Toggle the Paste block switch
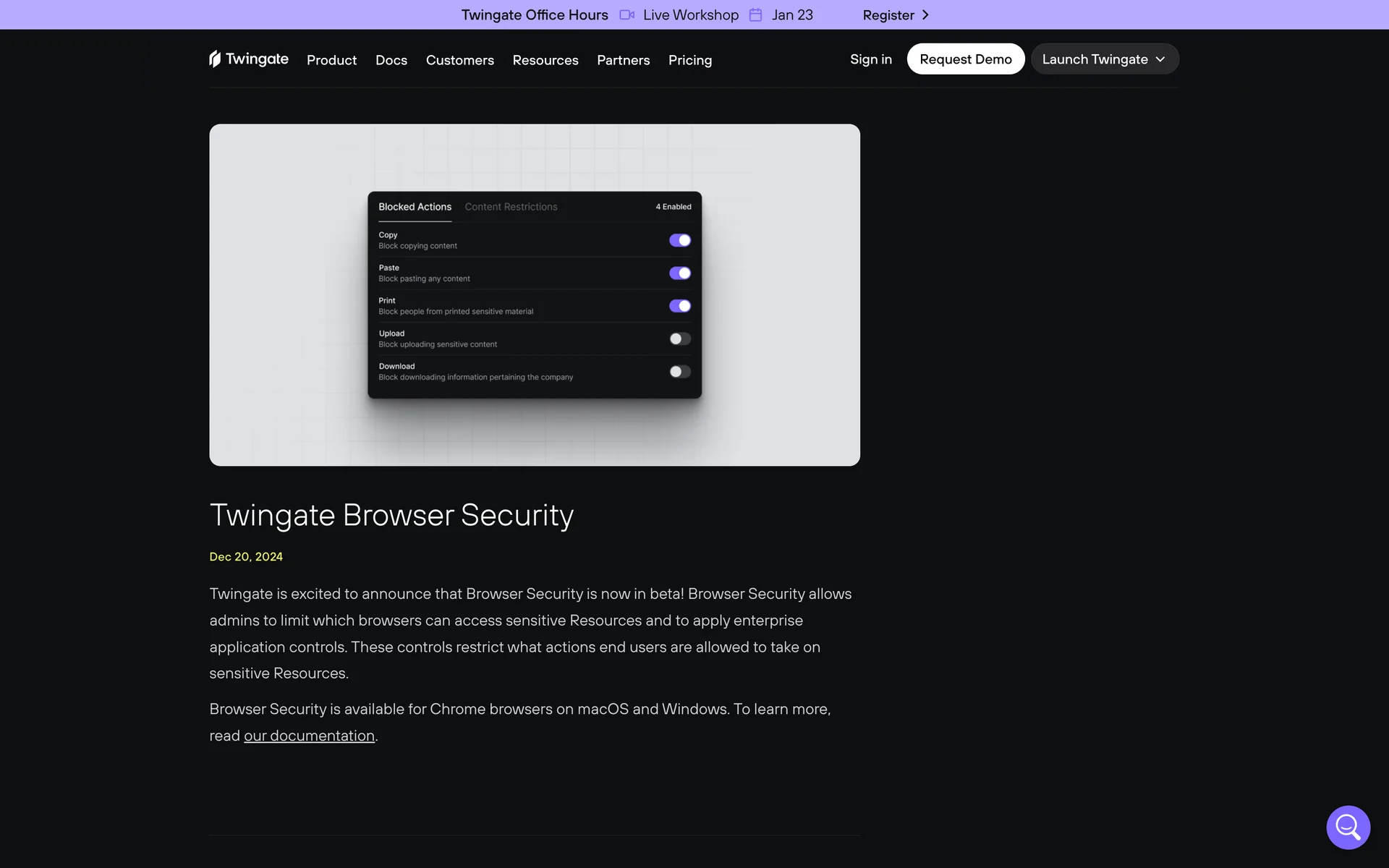1389x868 pixels. point(679,273)
